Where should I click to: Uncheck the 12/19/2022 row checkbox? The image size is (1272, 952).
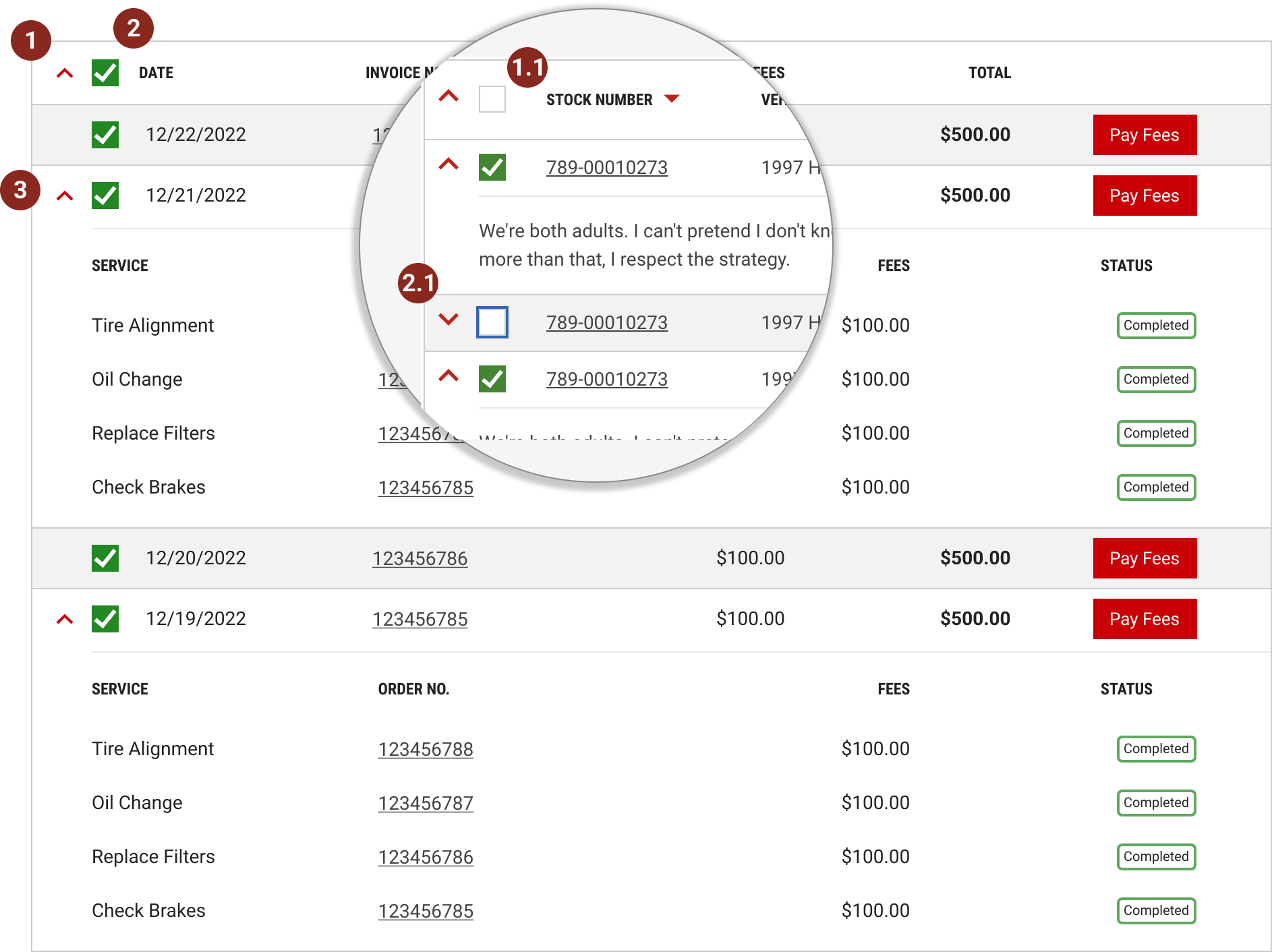(105, 619)
